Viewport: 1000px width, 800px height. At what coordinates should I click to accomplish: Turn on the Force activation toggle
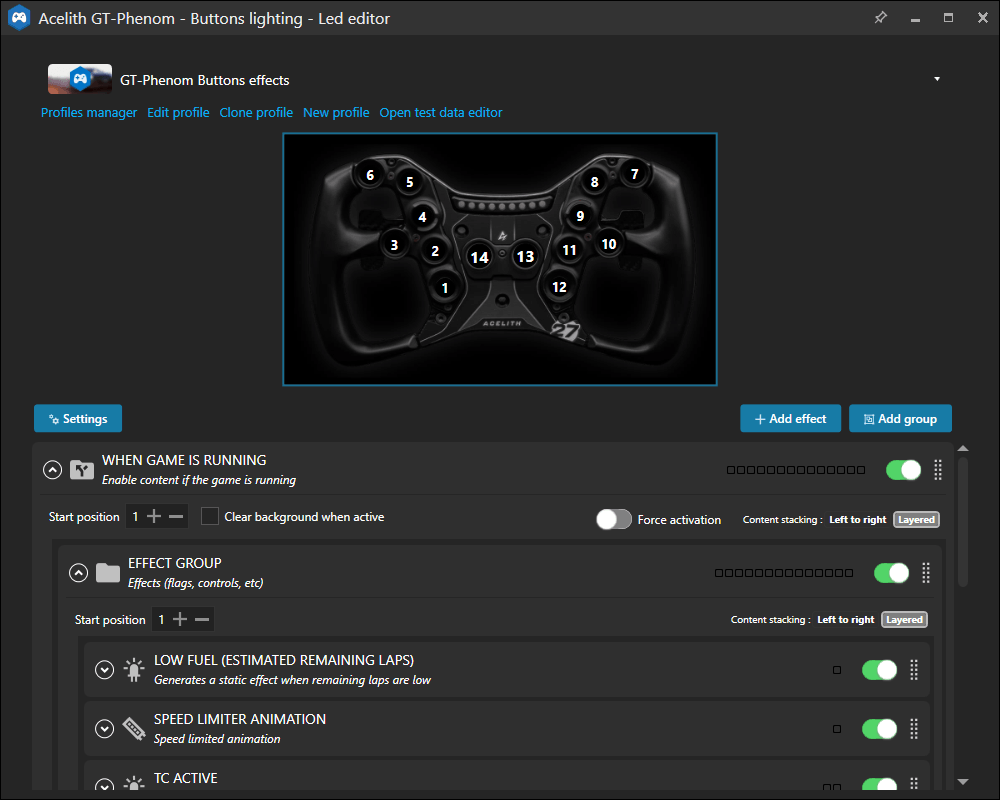pyautogui.click(x=614, y=519)
